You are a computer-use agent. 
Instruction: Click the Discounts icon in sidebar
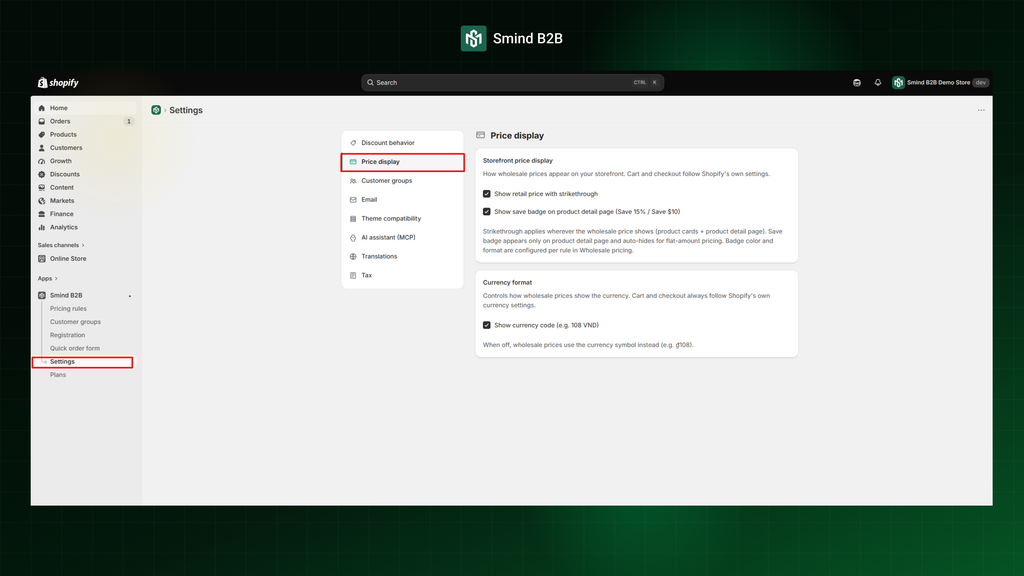[42, 174]
